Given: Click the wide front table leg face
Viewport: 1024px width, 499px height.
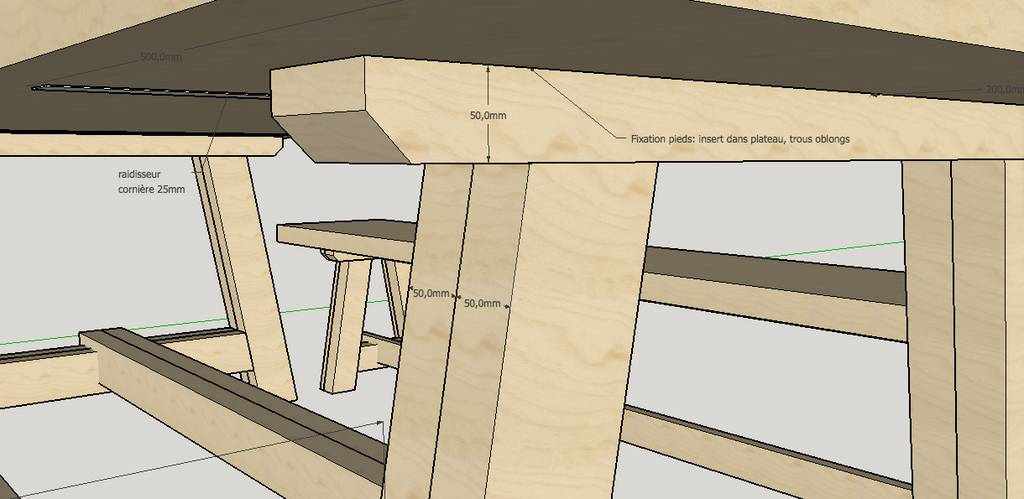Looking at the screenshot, I should click(570, 330).
